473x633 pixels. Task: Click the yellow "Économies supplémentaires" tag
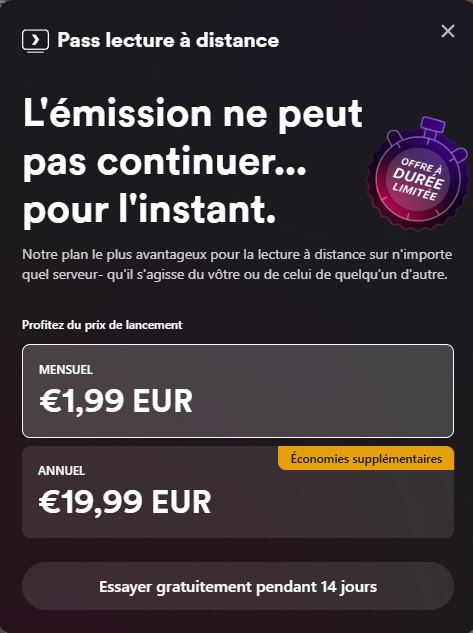tap(366, 458)
